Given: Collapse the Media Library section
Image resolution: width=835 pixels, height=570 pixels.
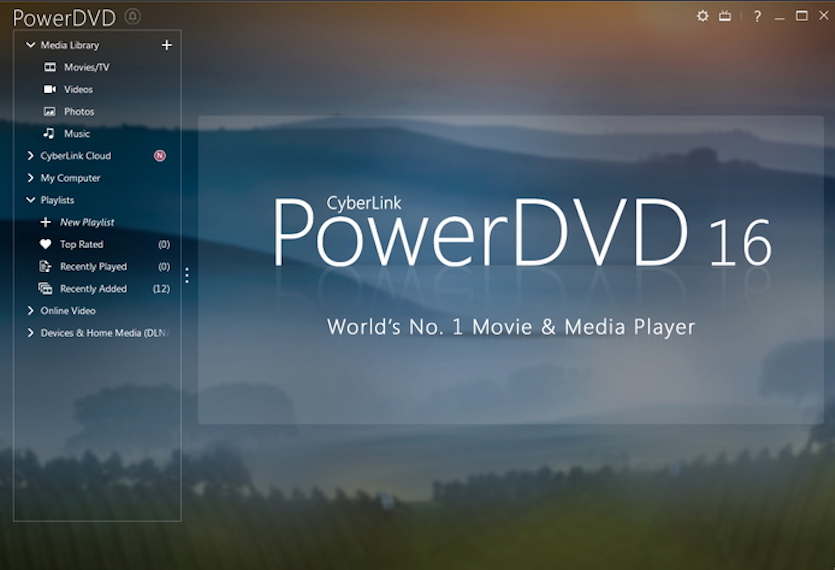Looking at the screenshot, I should point(30,45).
